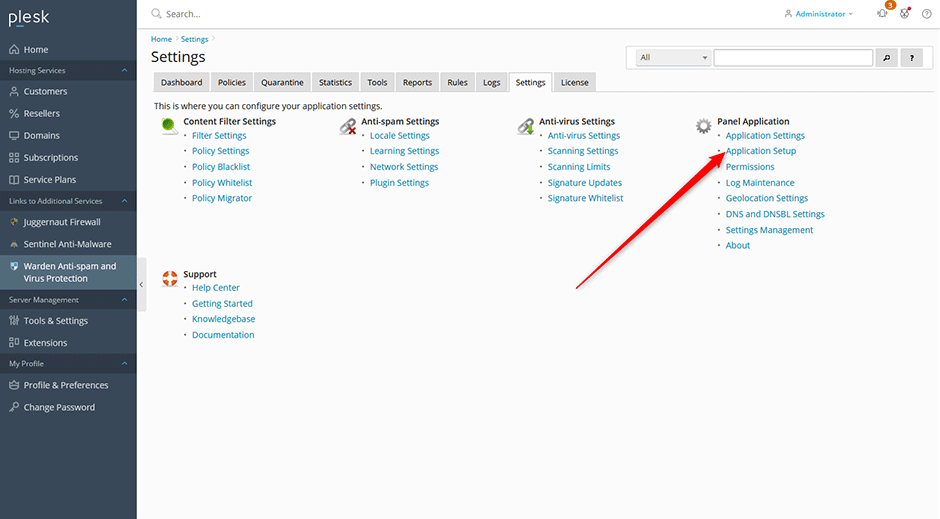Image resolution: width=940 pixels, height=519 pixels.
Task: Click the Anti-virus Settings icon
Action: coord(526,126)
